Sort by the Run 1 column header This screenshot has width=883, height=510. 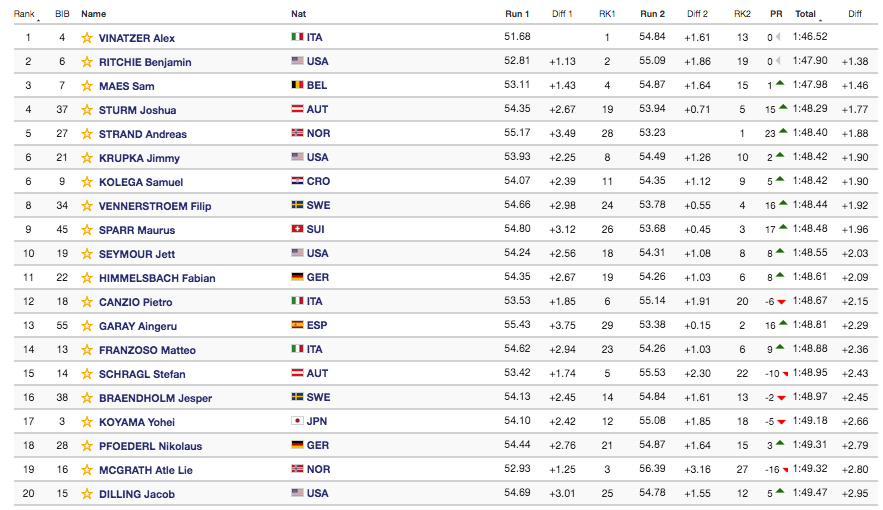(x=517, y=14)
